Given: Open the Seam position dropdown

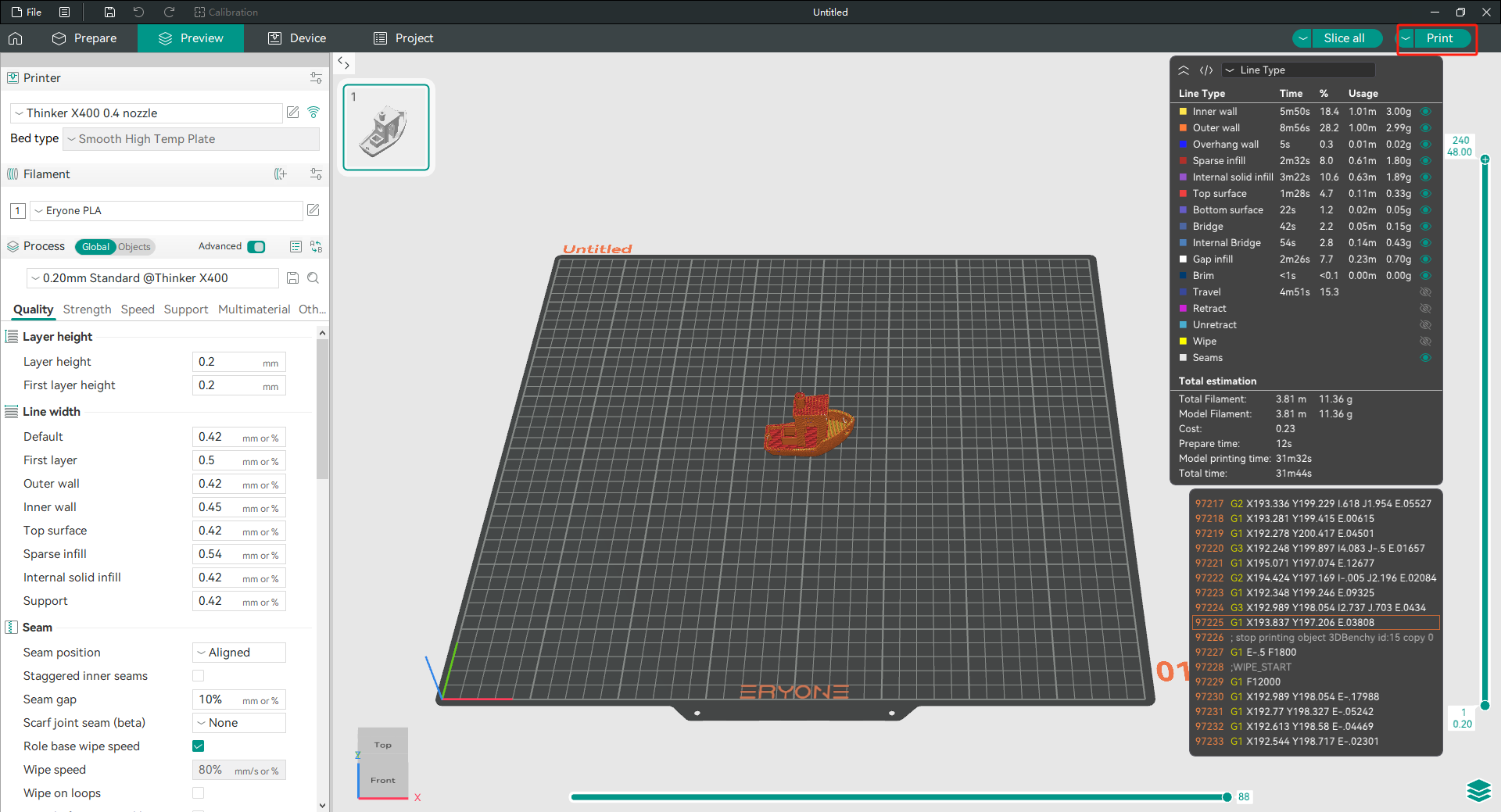Looking at the screenshot, I should (x=239, y=652).
